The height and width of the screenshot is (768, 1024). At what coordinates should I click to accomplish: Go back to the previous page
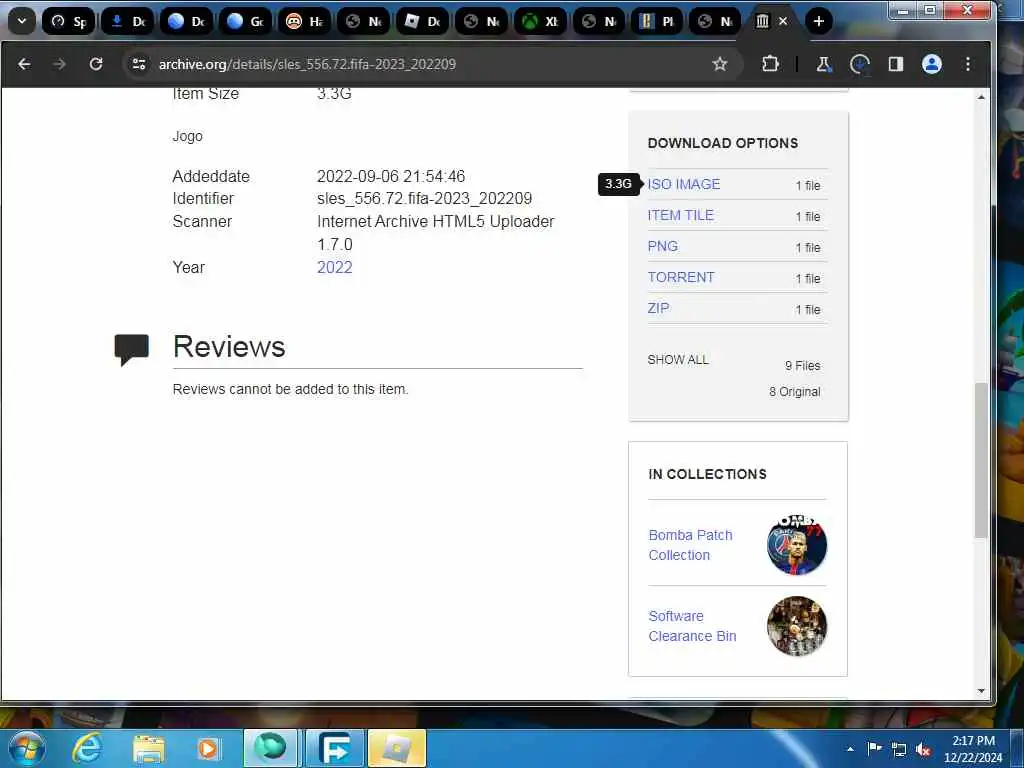(24, 64)
